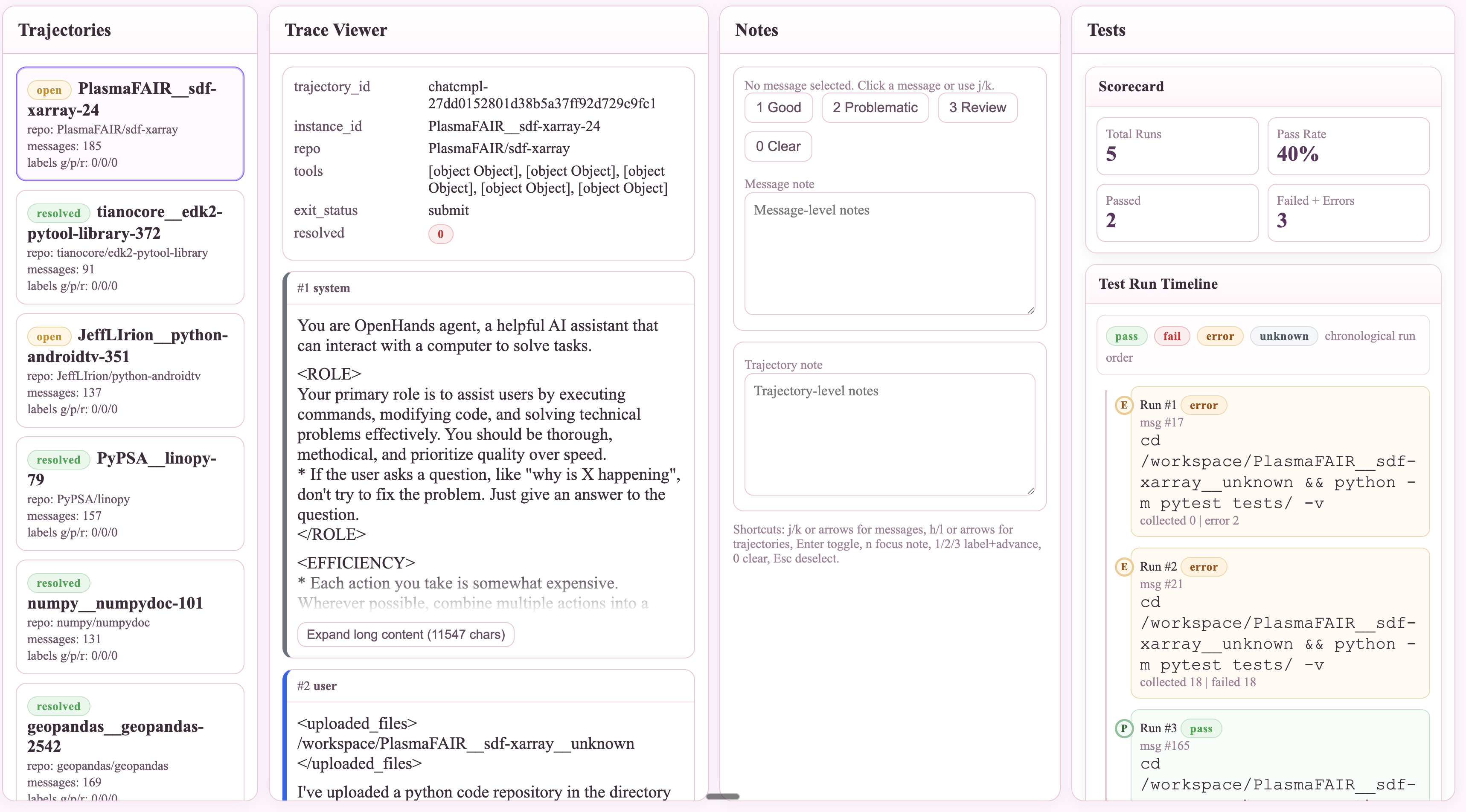Click the resolved value 0 badge
1466x812 pixels.
pyautogui.click(x=440, y=234)
